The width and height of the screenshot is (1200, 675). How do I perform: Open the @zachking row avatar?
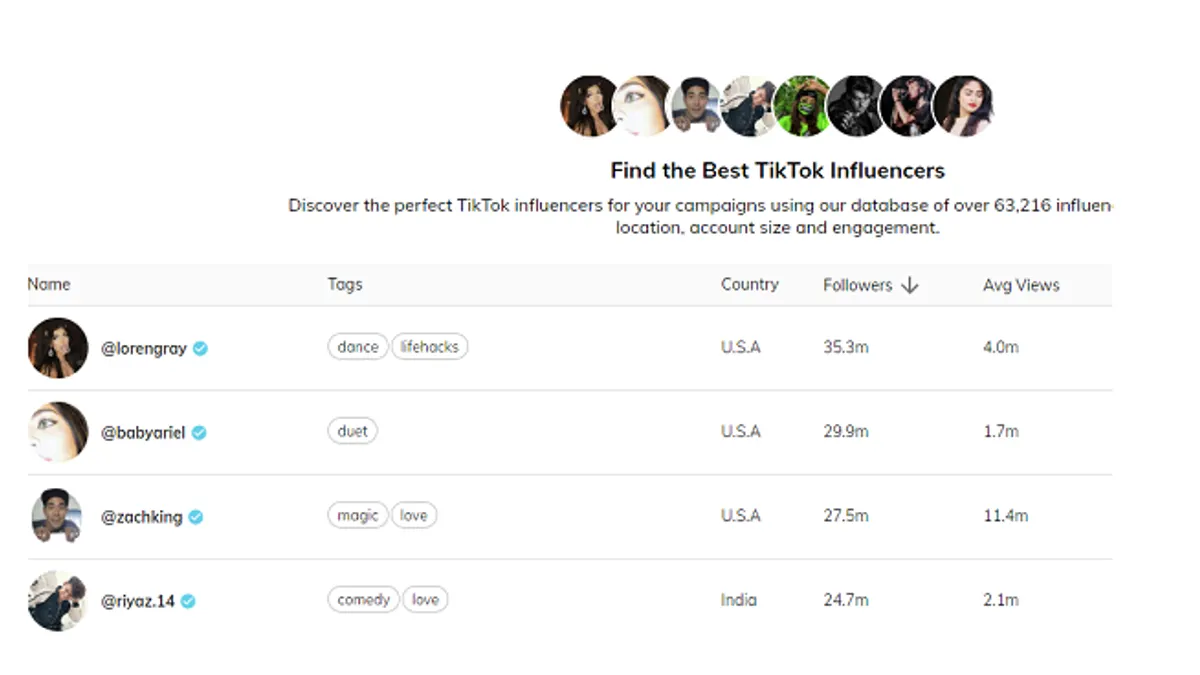coord(56,516)
